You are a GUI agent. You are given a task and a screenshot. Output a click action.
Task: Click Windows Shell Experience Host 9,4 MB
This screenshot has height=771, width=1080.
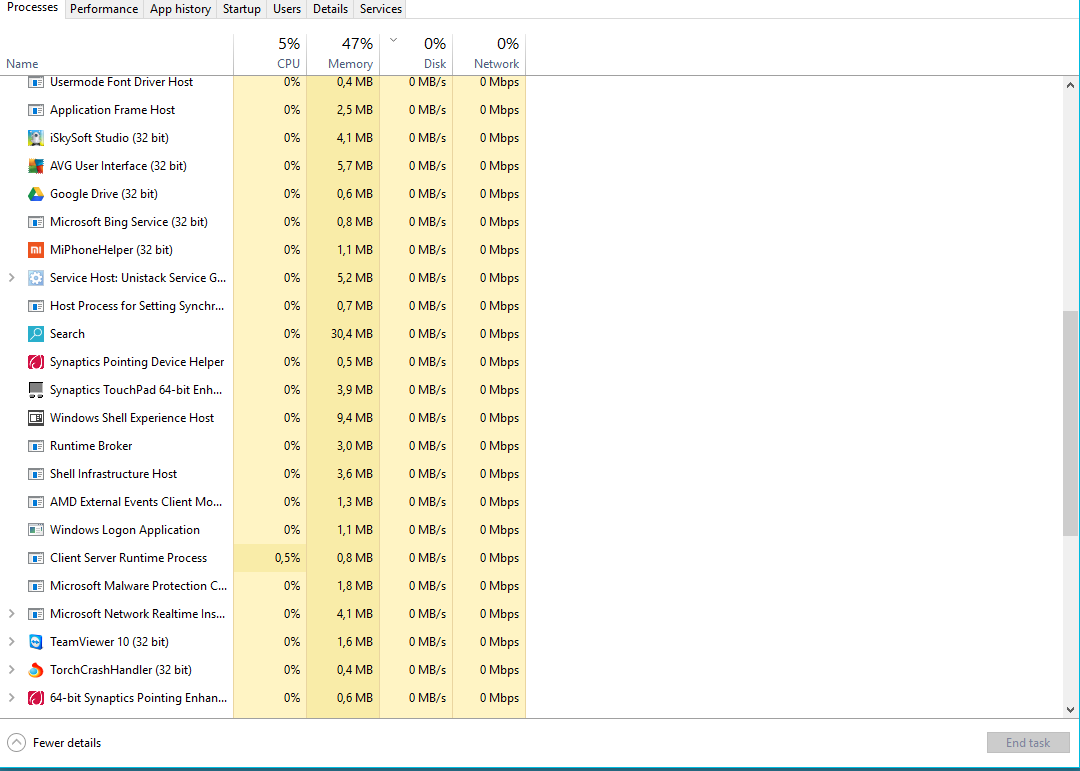[355, 418]
